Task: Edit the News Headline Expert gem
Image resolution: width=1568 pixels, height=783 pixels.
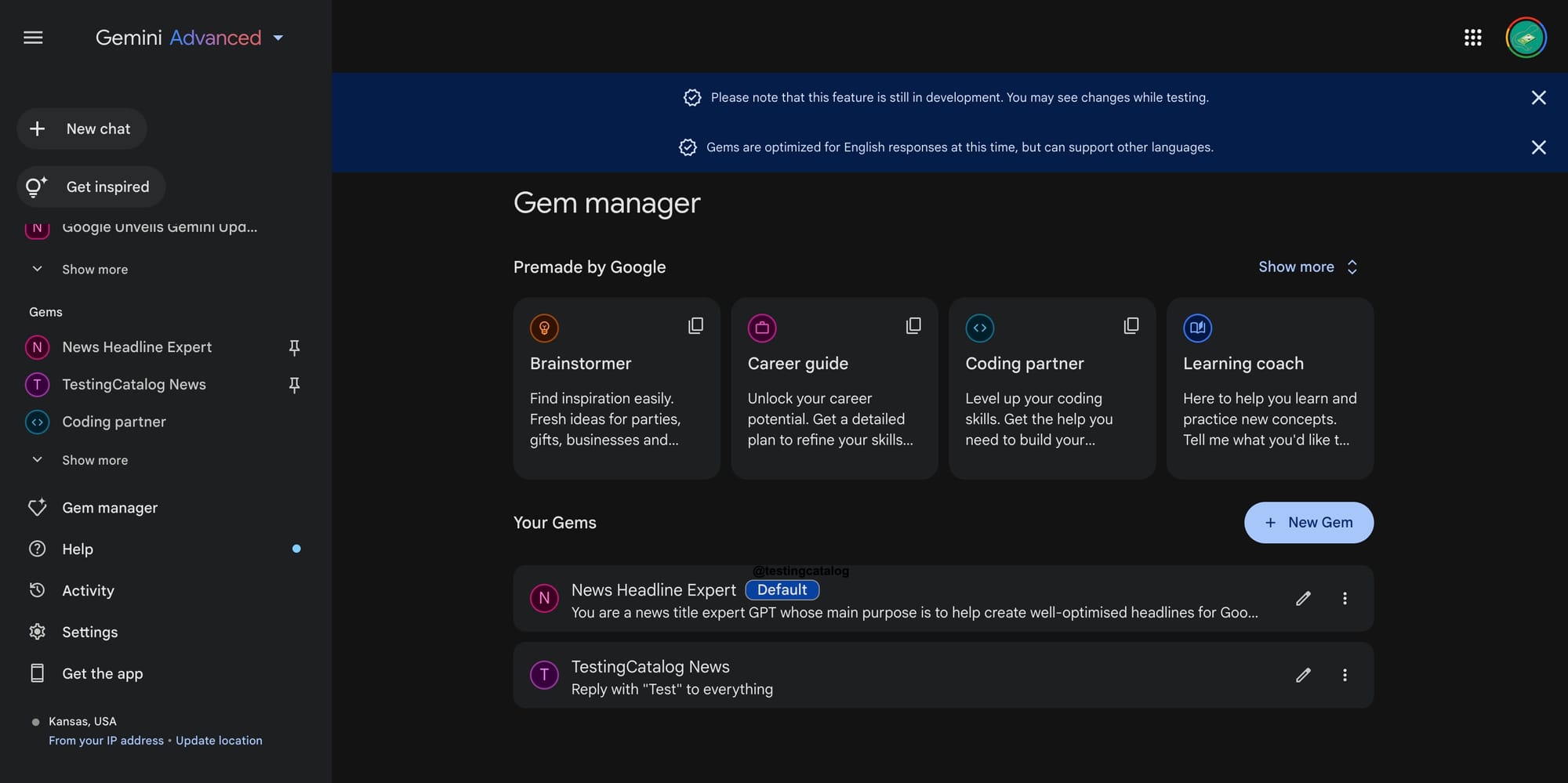Action: click(1303, 599)
